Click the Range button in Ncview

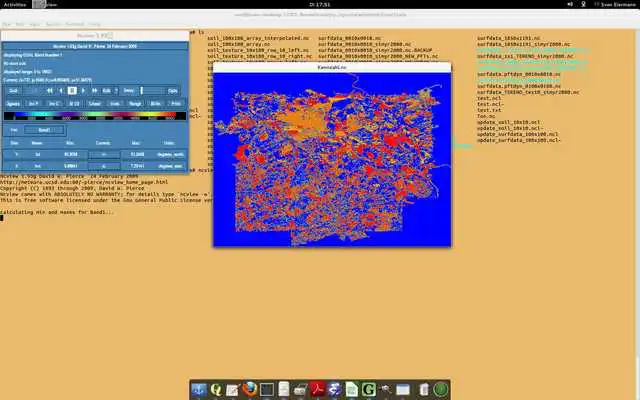pos(135,104)
